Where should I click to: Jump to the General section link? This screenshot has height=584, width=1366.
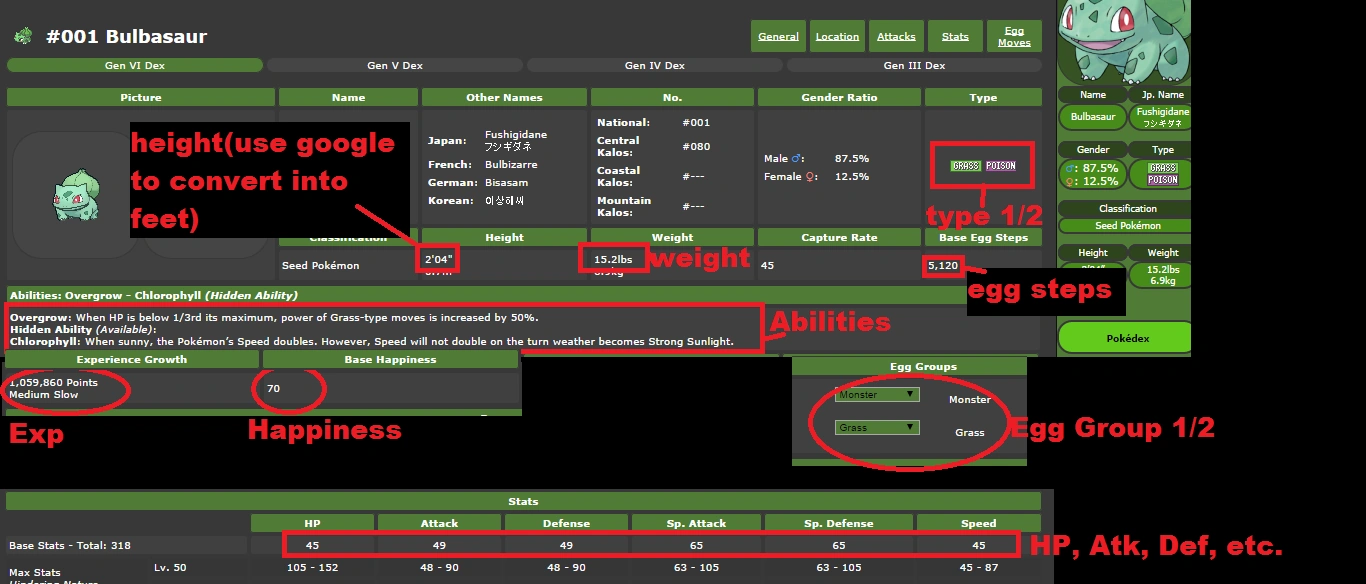[x=778, y=36]
